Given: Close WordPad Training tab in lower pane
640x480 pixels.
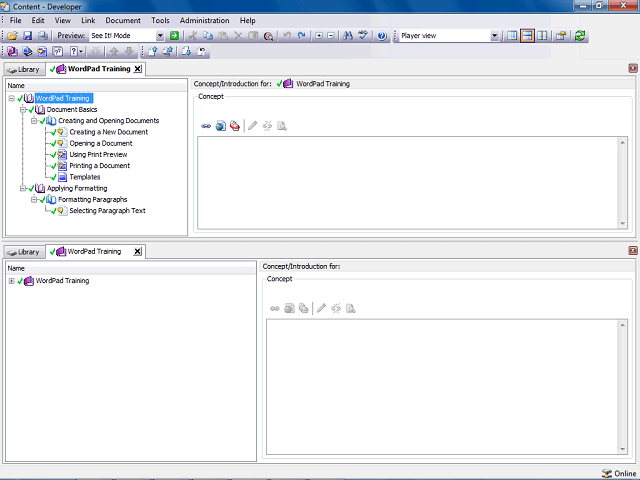Looking at the screenshot, I should point(138,251).
